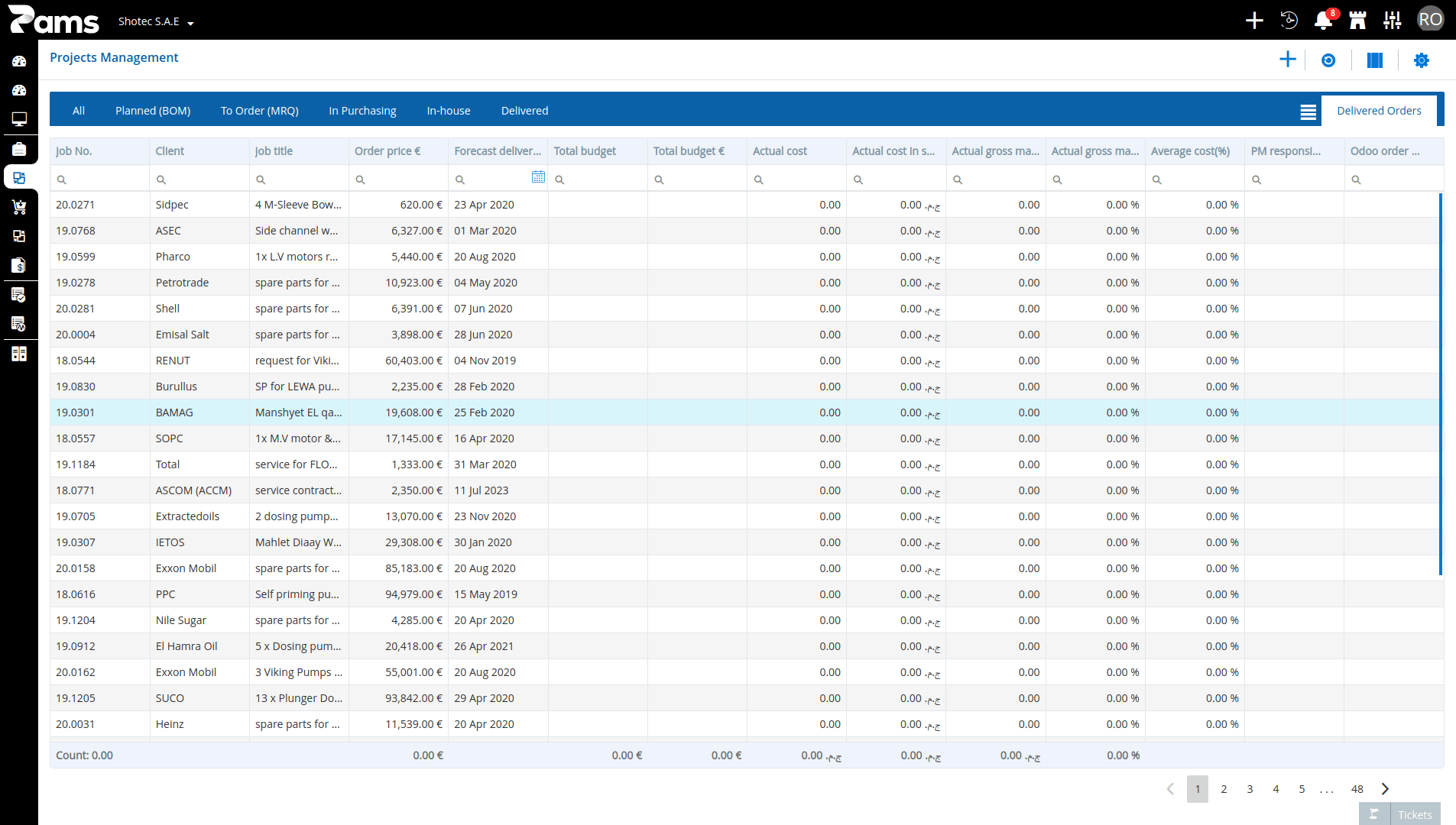Open the RO user avatar menu
The image size is (1456, 825).
point(1430,20)
